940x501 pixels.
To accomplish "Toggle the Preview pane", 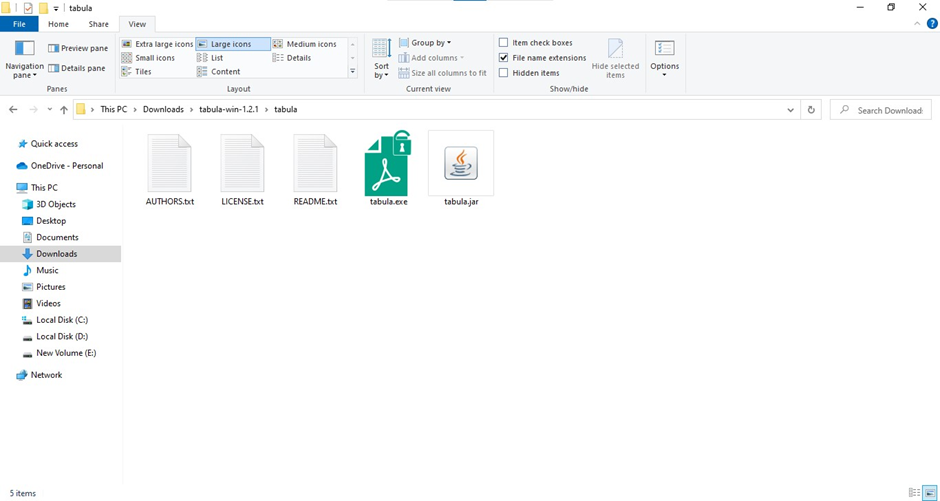I will pyautogui.click(x=78, y=49).
